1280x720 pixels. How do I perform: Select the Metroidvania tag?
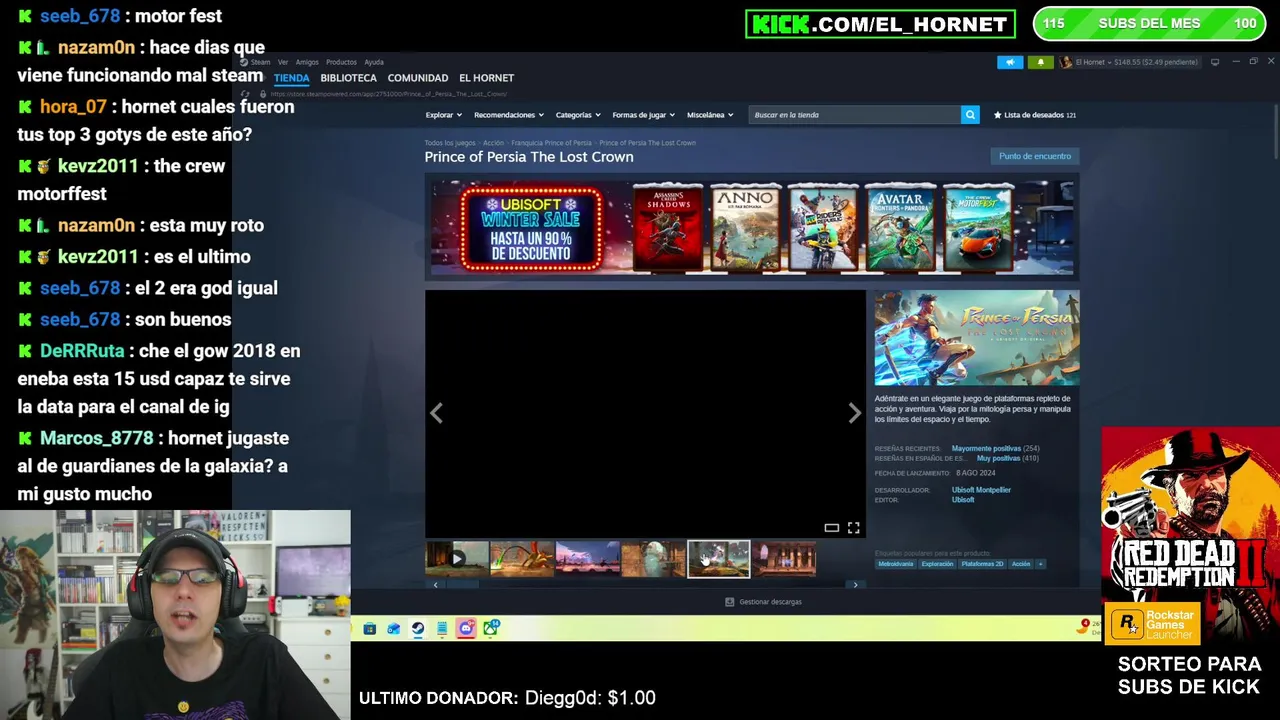point(895,564)
